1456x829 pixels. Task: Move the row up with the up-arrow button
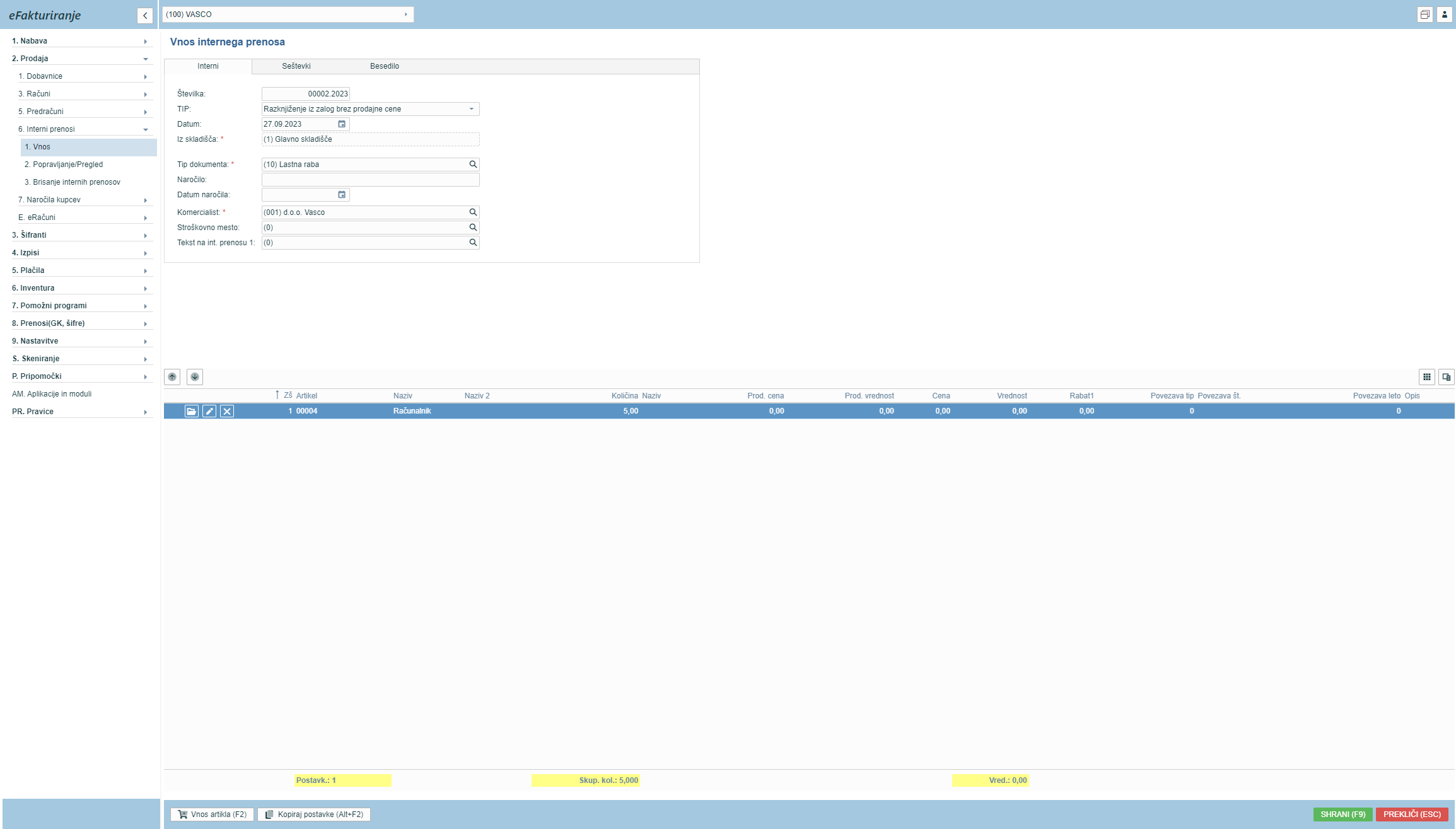[x=172, y=377]
